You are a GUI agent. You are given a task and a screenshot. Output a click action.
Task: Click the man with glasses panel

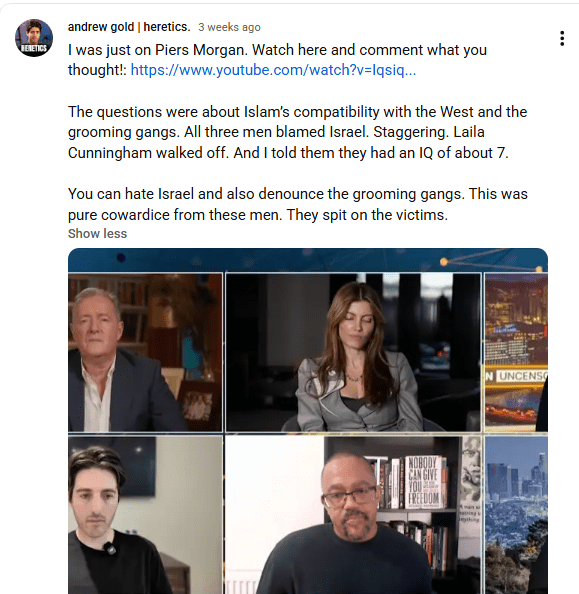[353, 515]
